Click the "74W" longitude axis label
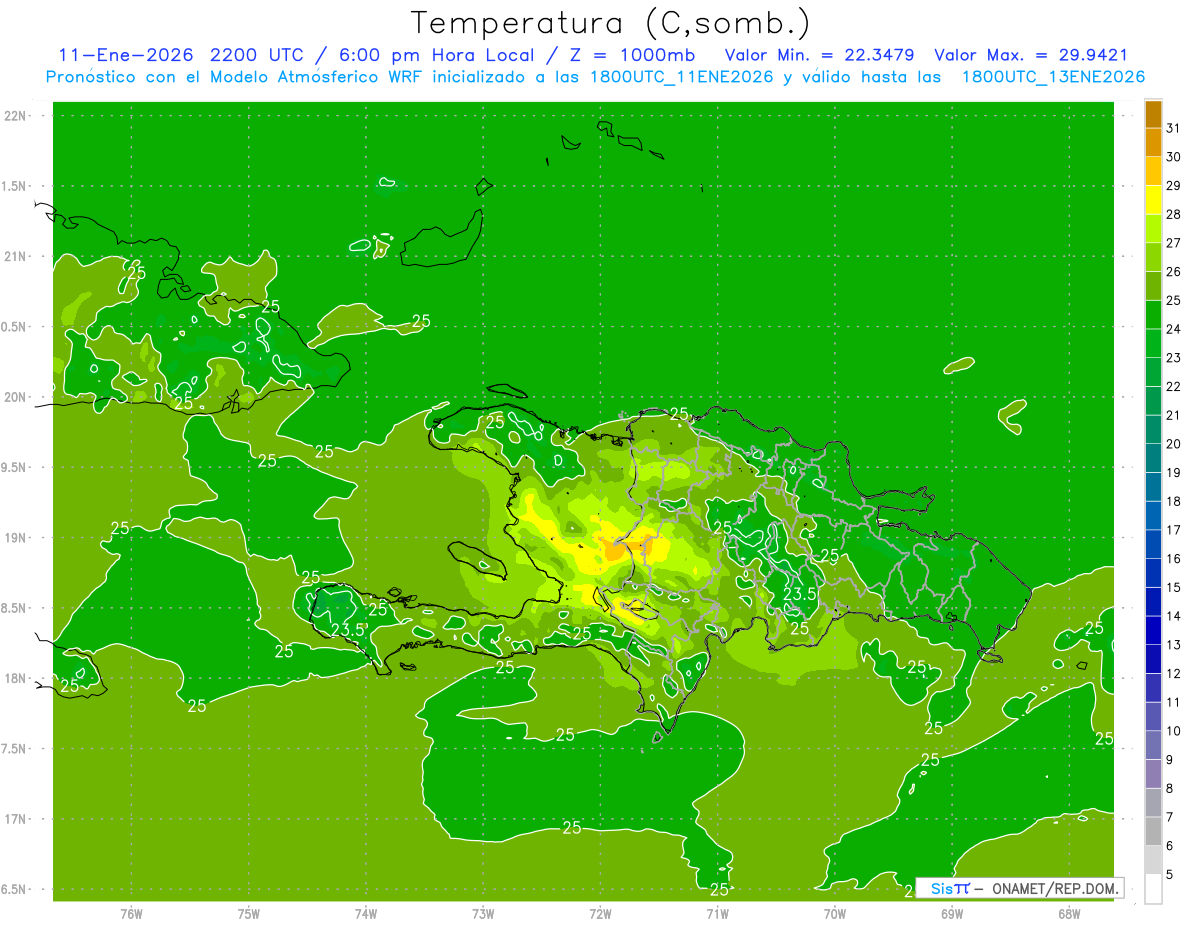Viewport: 1200px width, 927px height. coord(366,914)
